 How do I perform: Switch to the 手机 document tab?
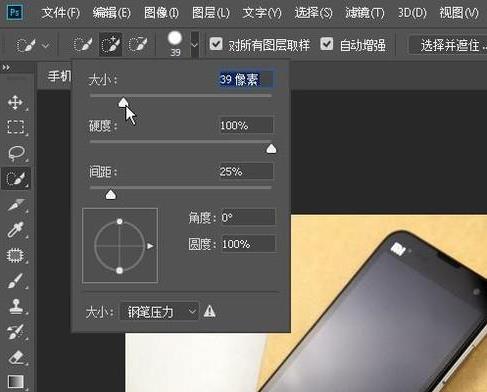tap(59, 77)
